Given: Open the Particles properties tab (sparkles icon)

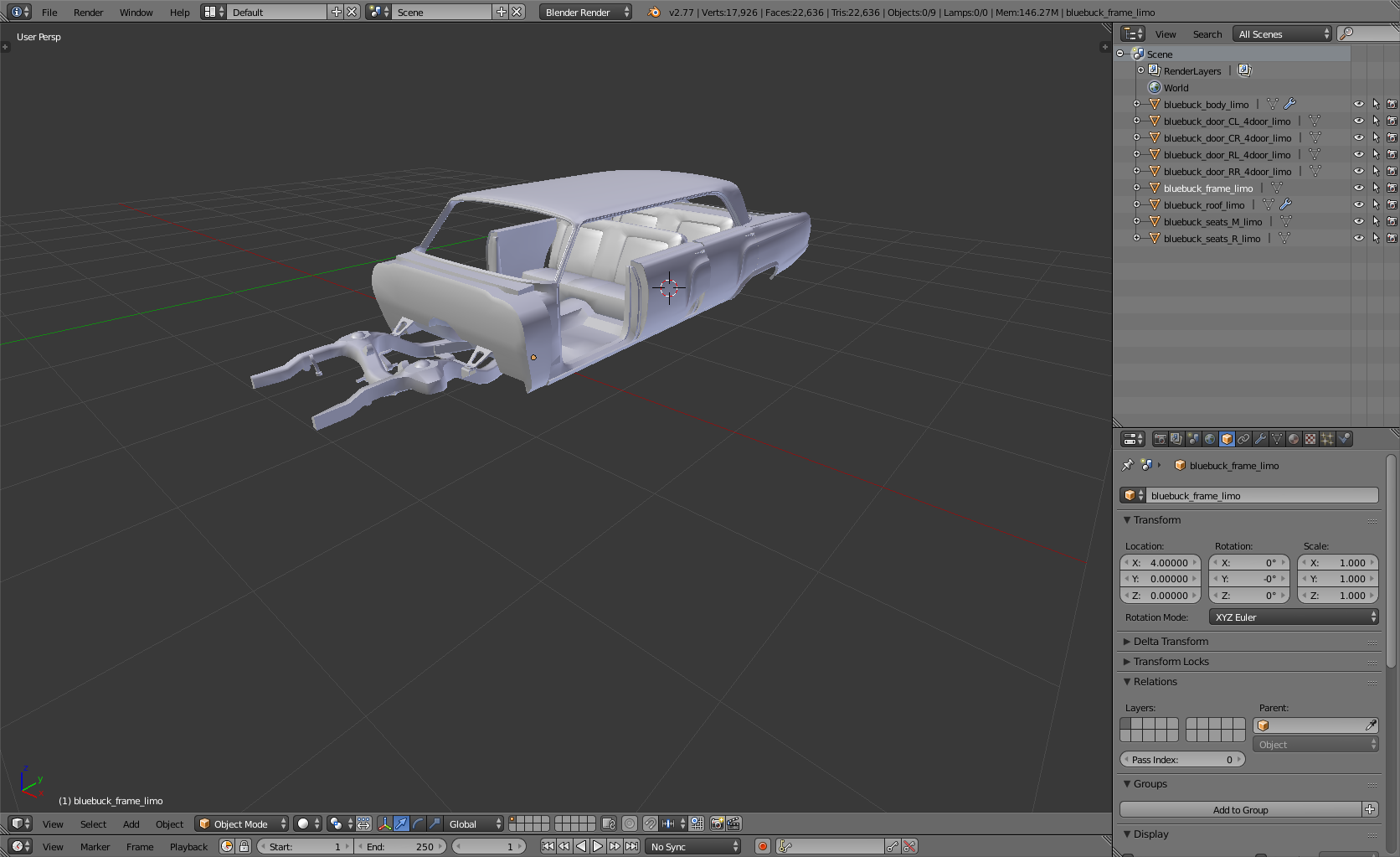Looking at the screenshot, I should coord(1327,439).
